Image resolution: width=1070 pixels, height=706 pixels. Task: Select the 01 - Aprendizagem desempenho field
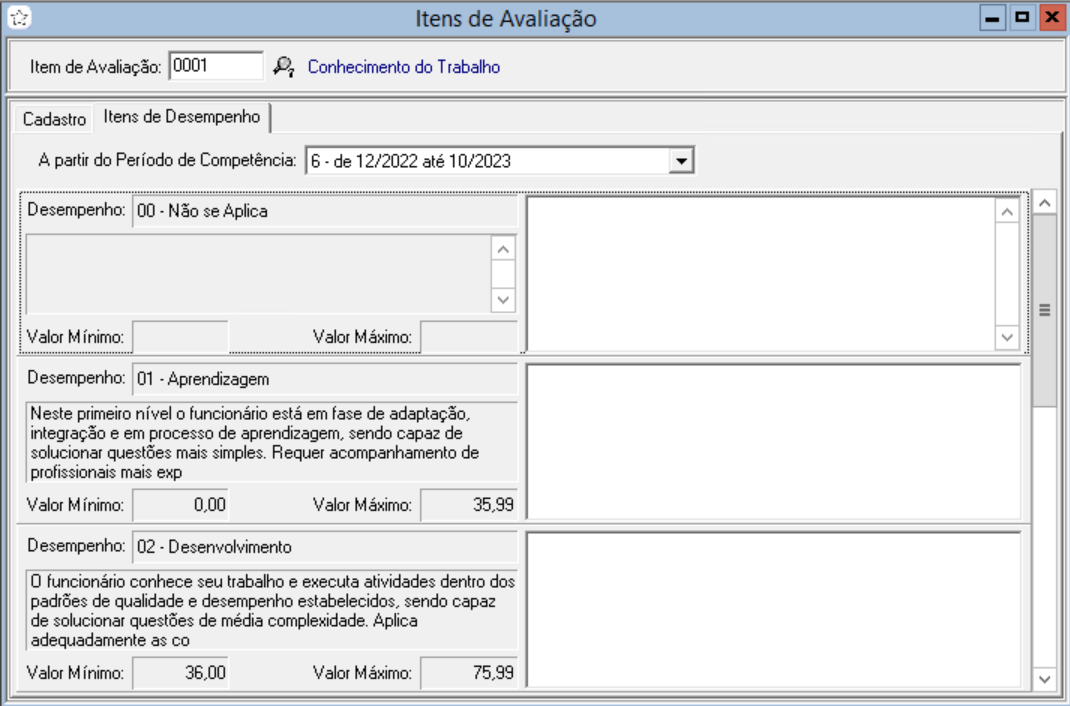pos(324,379)
